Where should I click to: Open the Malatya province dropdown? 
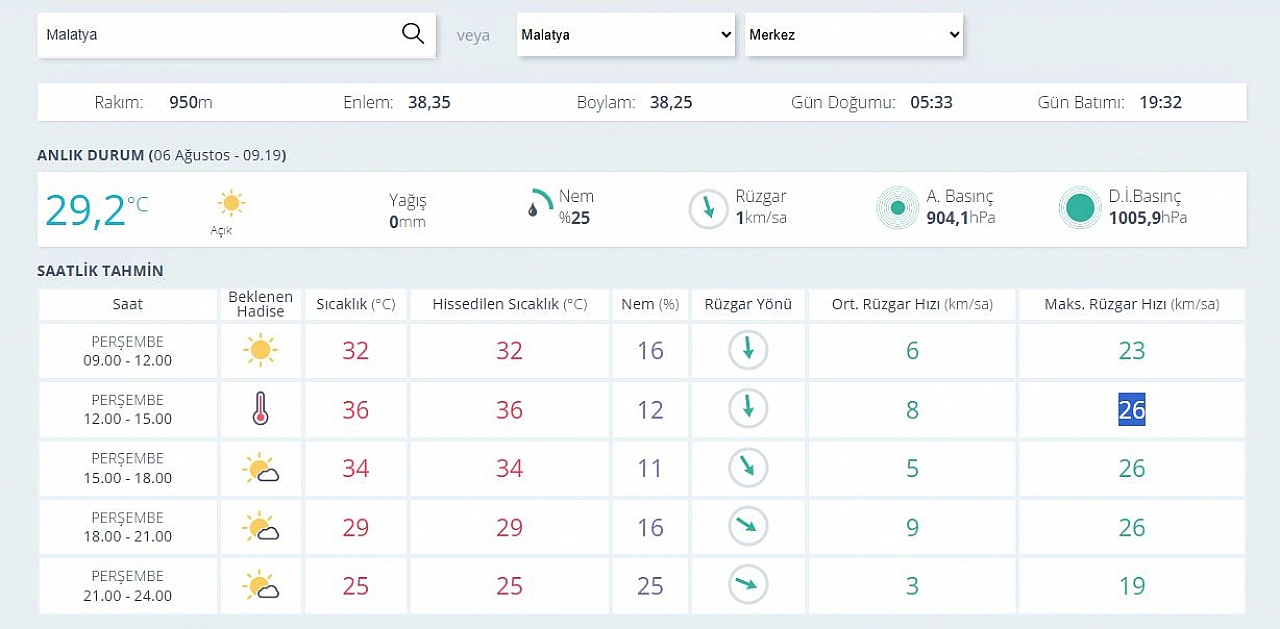pyautogui.click(x=627, y=34)
